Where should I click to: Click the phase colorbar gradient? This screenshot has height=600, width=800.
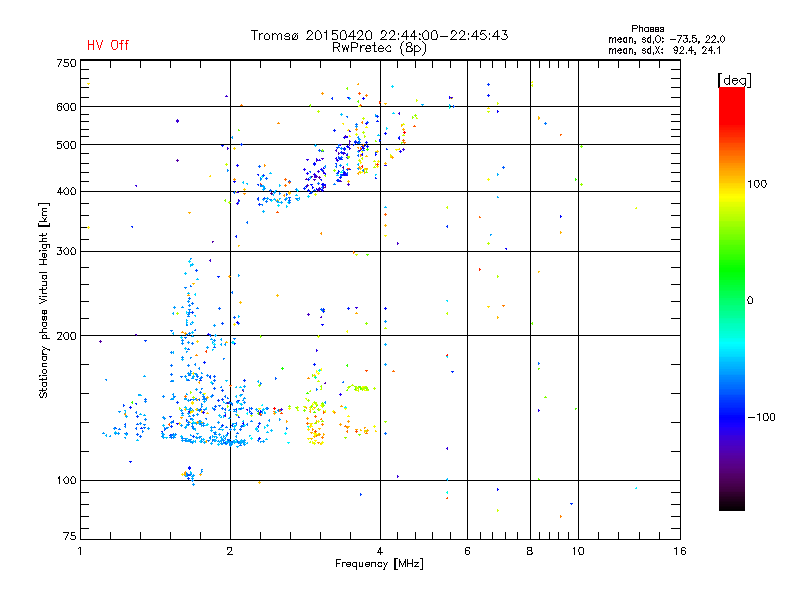(x=732, y=298)
